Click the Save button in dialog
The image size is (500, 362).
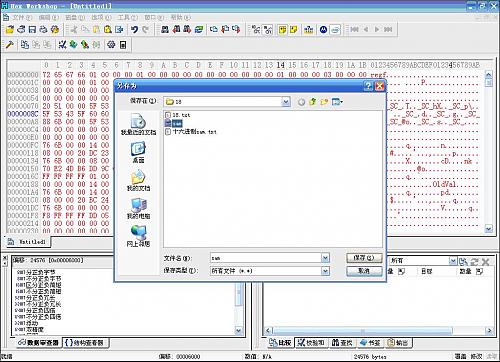[x=364, y=258]
